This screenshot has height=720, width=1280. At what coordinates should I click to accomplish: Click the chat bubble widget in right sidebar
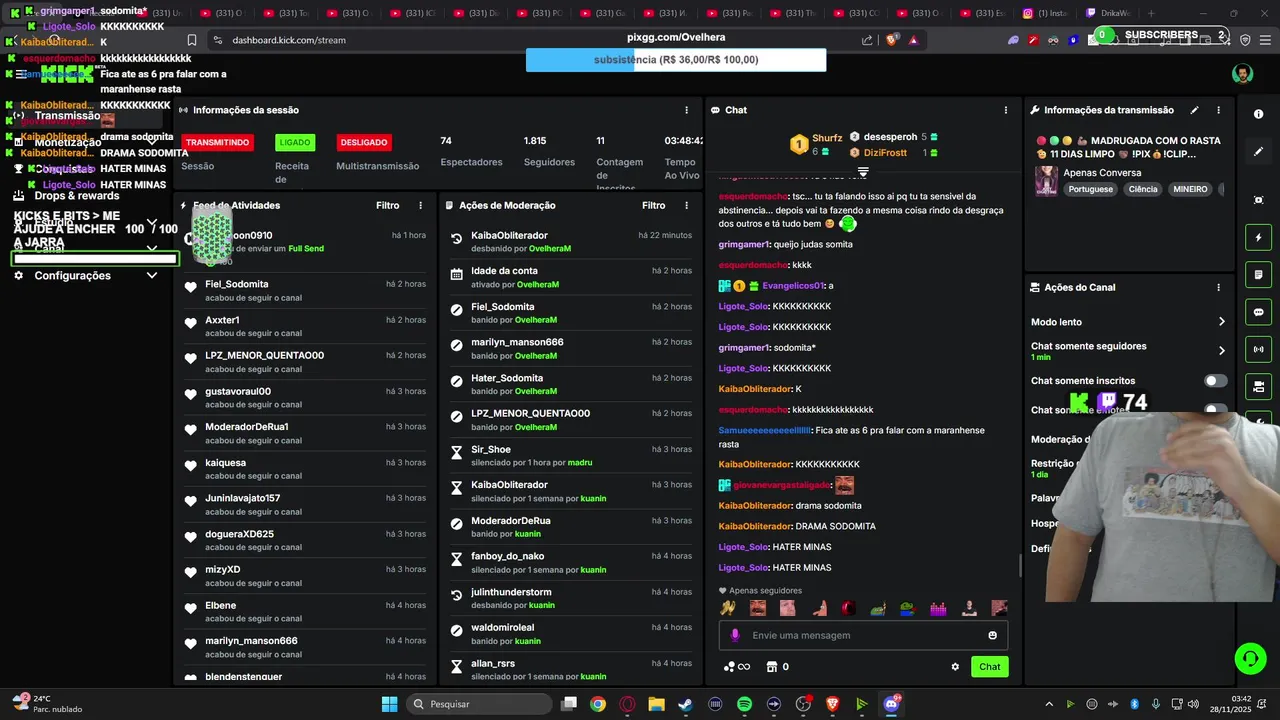[1258, 312]
